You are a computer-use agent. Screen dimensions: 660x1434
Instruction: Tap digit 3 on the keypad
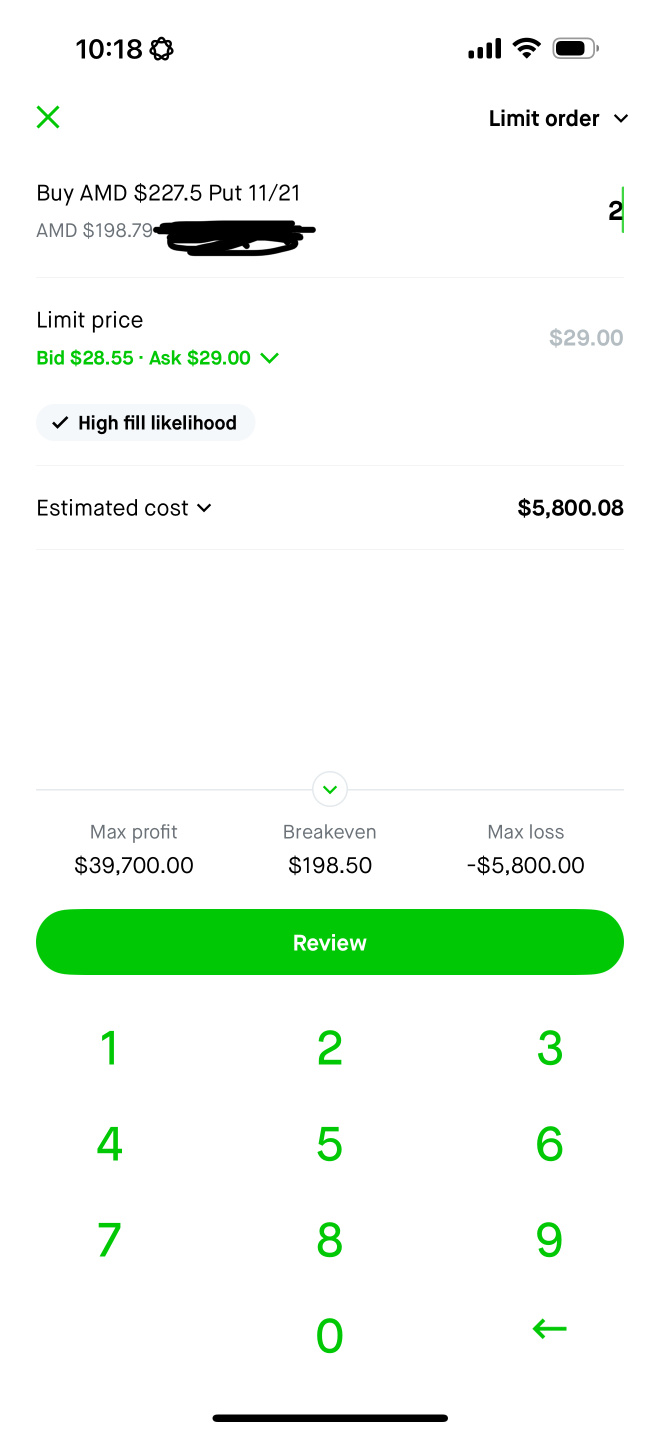click(550, 1048)
